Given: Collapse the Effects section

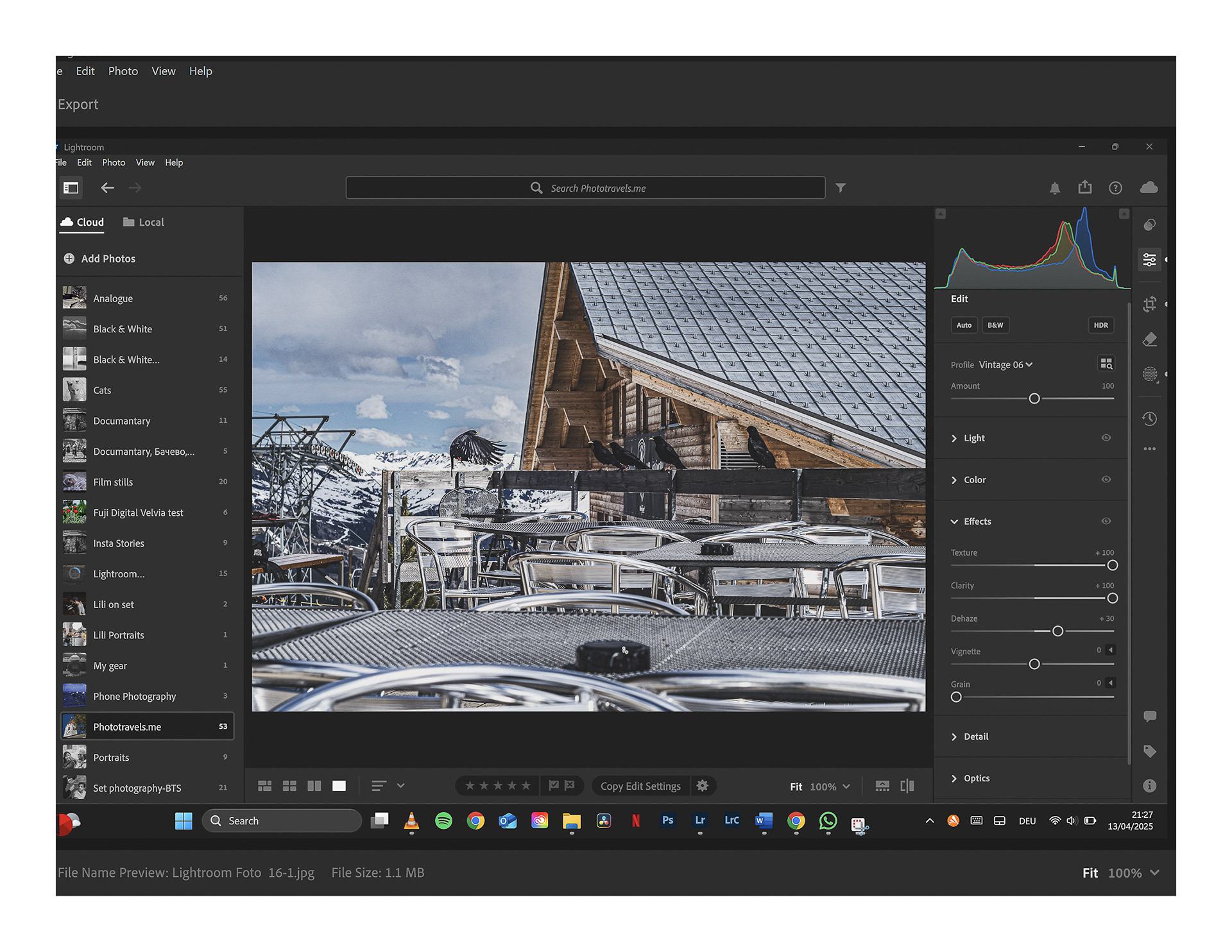Looking at the screenshot, I should pos(954,522).
